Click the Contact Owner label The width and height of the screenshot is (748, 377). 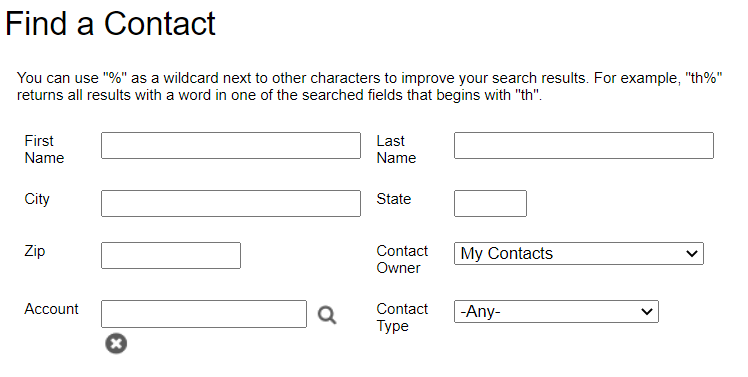[402, 259]
